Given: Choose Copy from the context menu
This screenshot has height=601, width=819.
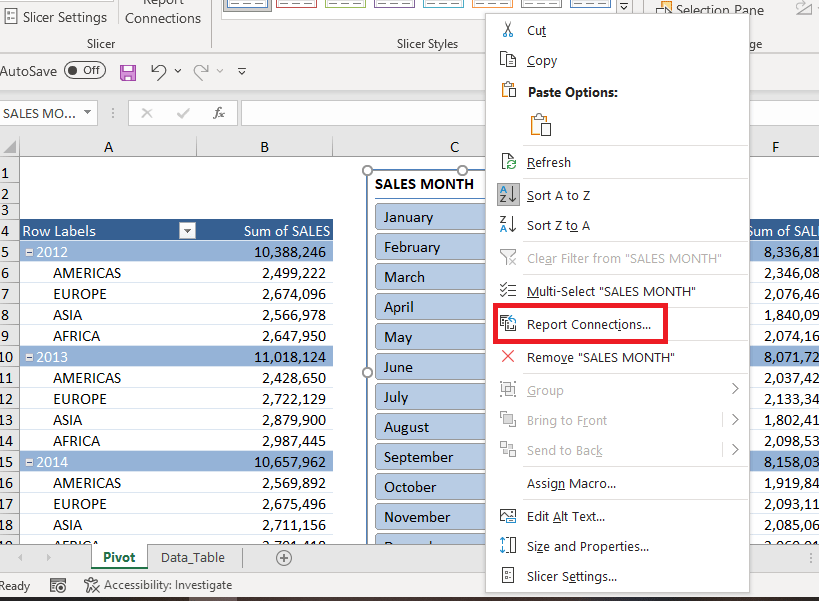Looking at the screenshot, I should point(617,61).
